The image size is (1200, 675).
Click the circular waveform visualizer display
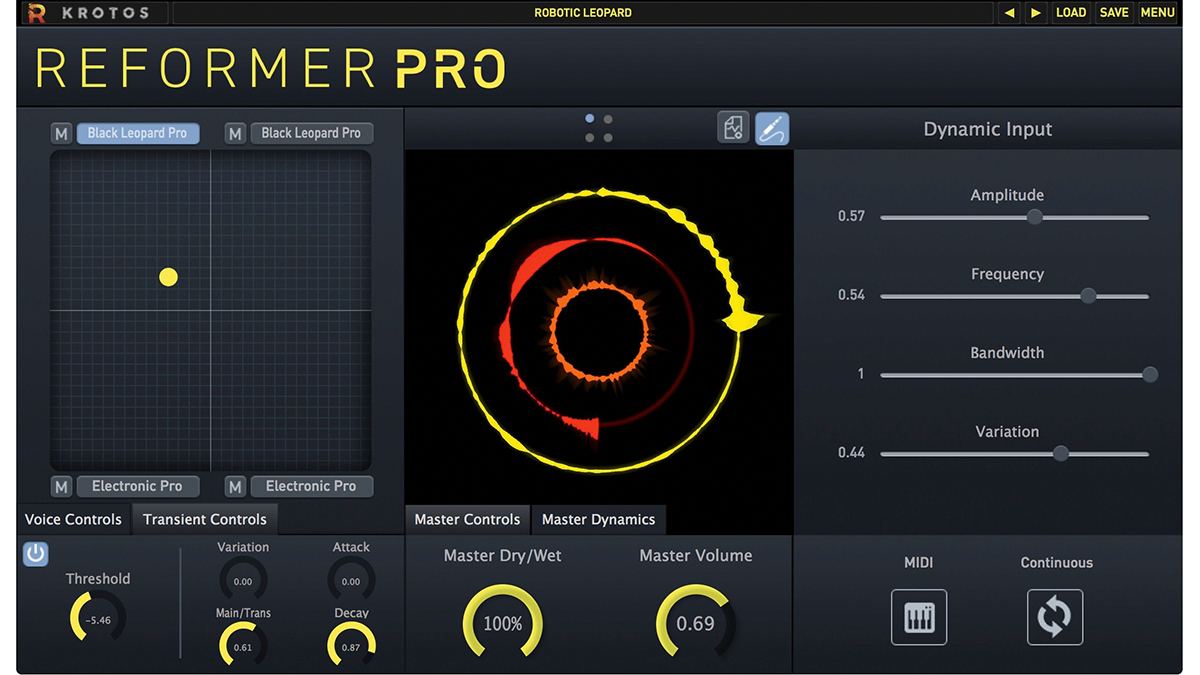click(x=598, y=328)
